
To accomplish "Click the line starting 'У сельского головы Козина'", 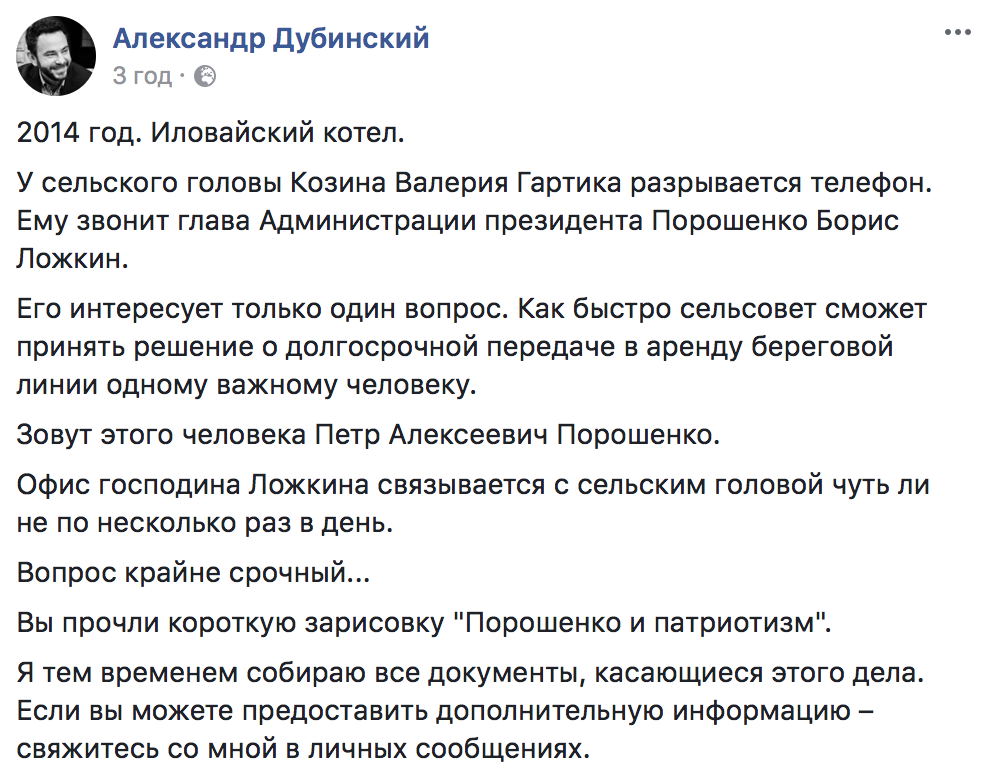I will 474,183.
